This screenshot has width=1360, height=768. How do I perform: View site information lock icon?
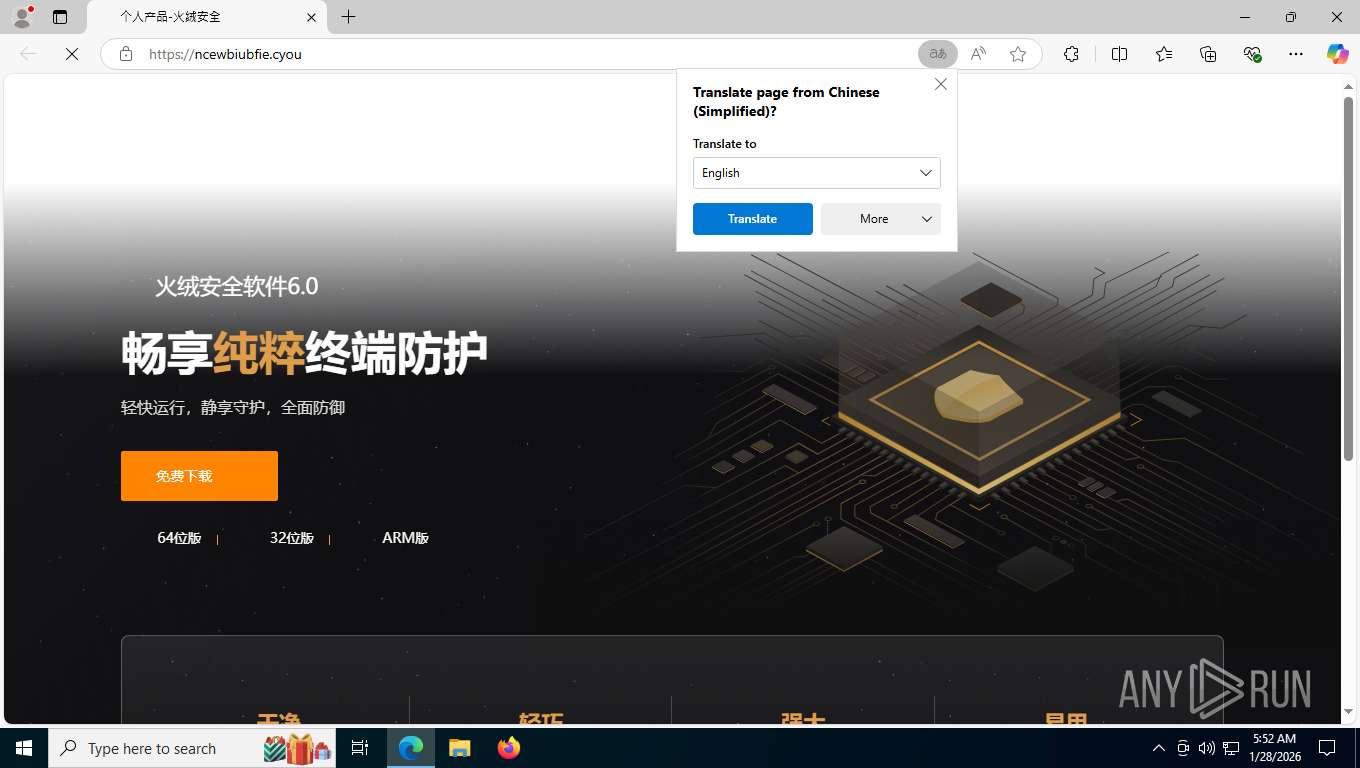pos(126,54)
